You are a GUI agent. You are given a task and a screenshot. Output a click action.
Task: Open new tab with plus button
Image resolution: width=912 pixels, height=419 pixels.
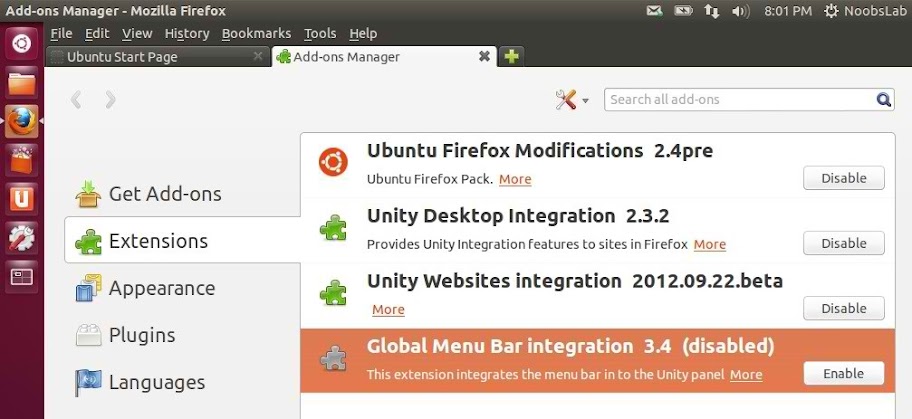(511, 56)
